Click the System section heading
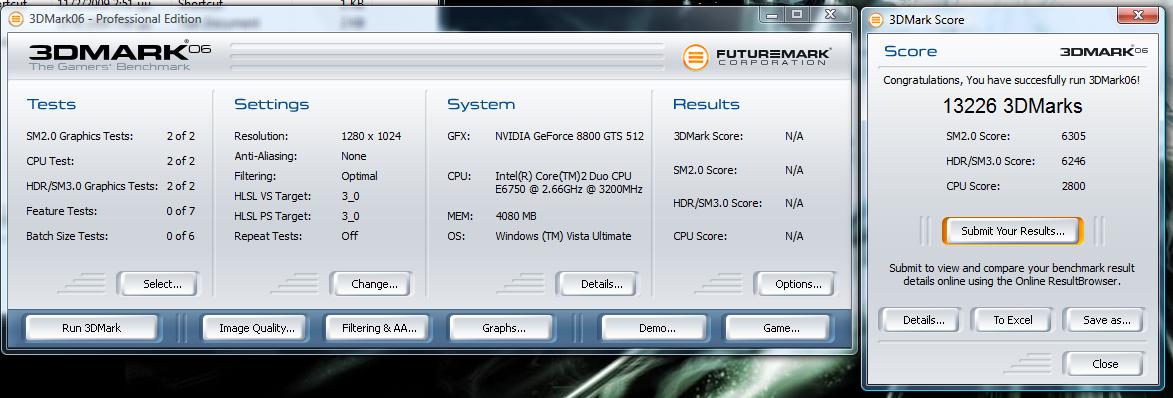The width and height of the screenshot is (1173, 398). (x=481, y=104)
